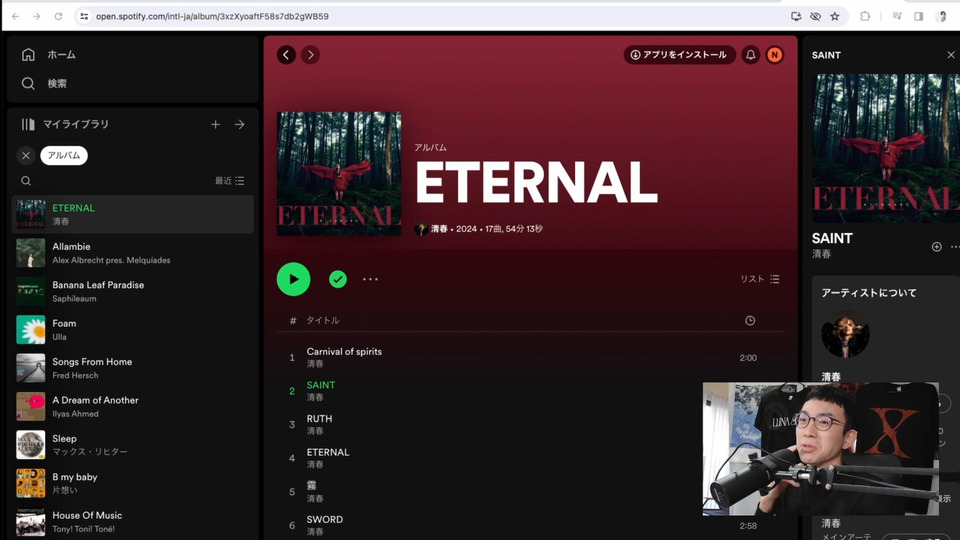This screenshot has width=960, height=540.
Task: Go to Spotify Home
Action: (x=48, y=54)
